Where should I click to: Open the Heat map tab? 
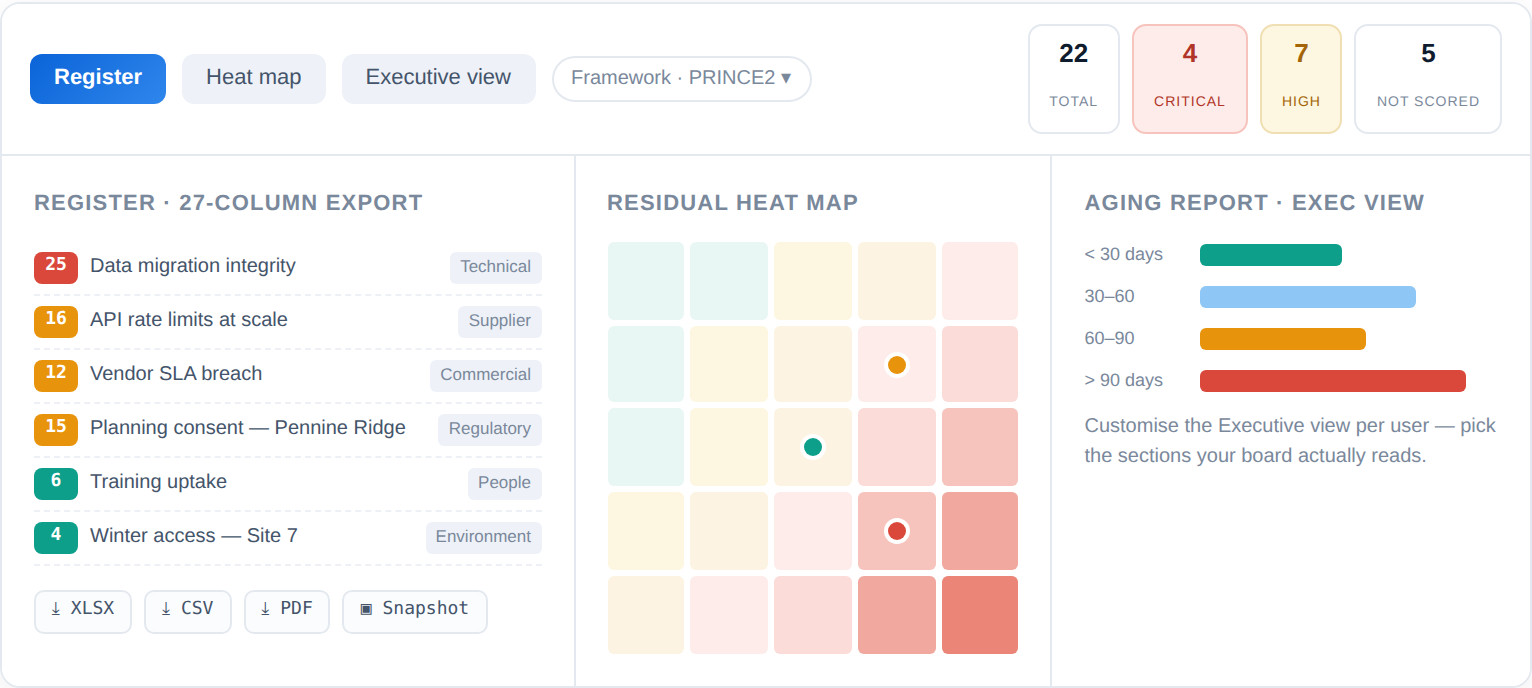click(x=254, y=78)
